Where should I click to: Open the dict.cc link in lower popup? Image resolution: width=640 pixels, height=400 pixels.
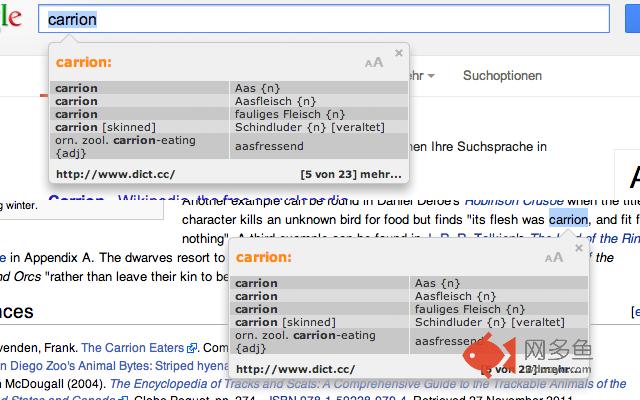click(x=296, y=369)
